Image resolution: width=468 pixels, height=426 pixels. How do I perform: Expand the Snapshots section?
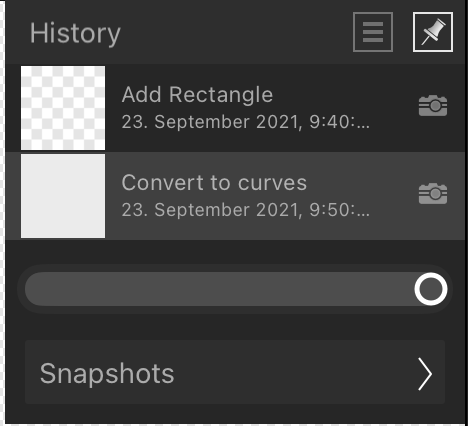point(235,372)
